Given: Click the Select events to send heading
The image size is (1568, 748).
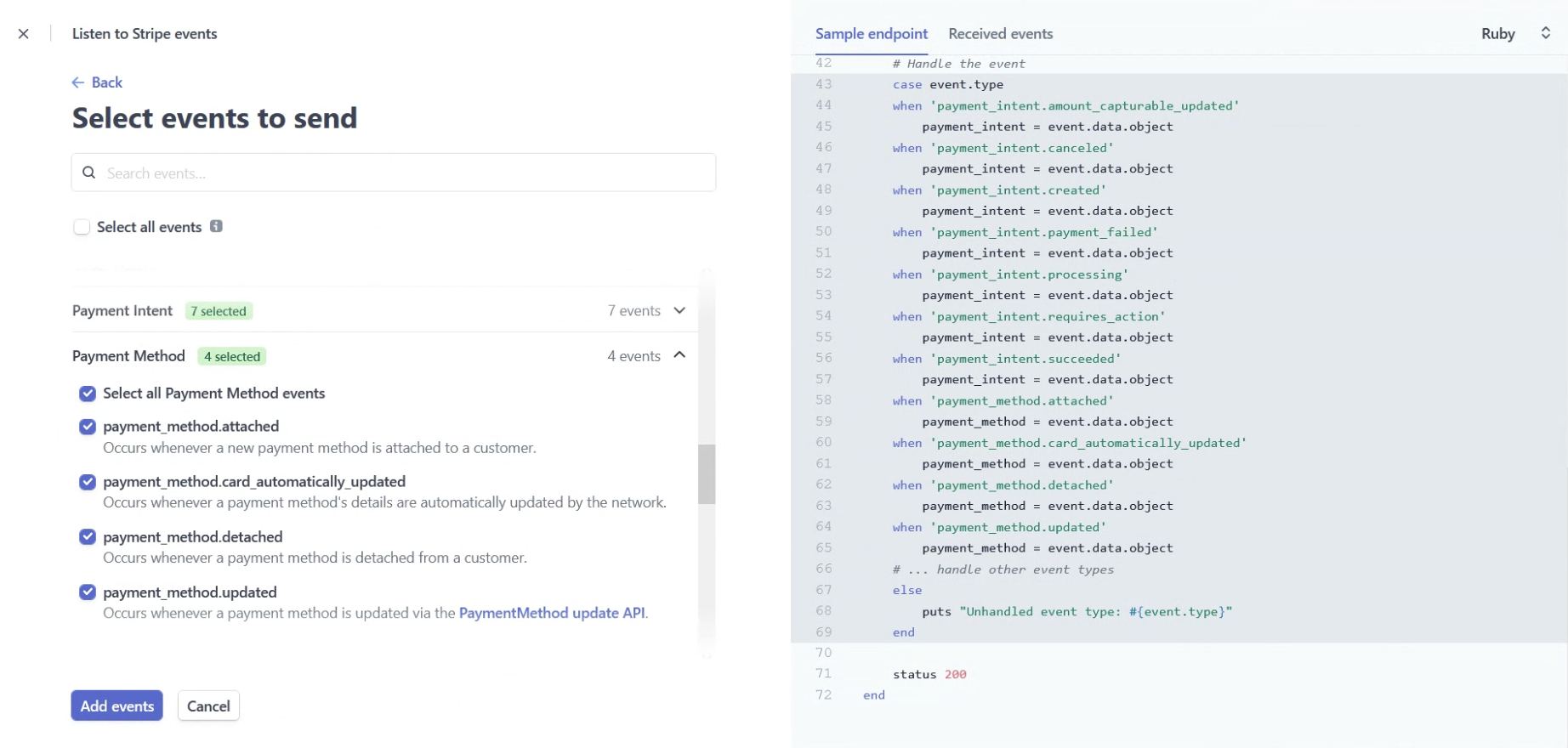Looking at the screenshot, I should pos(214,118).
